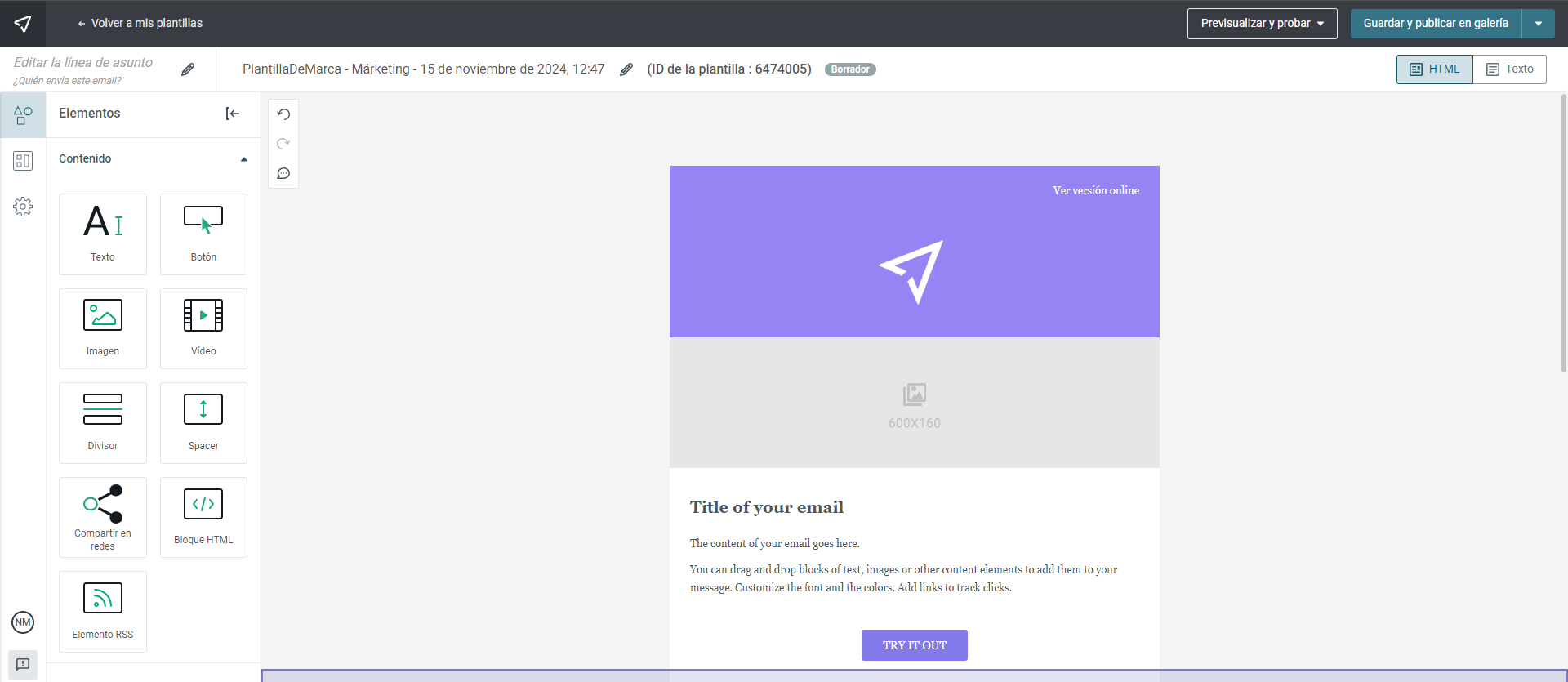
Task: Open the settings gear in sidebar
Action: (x=23, y=207)
